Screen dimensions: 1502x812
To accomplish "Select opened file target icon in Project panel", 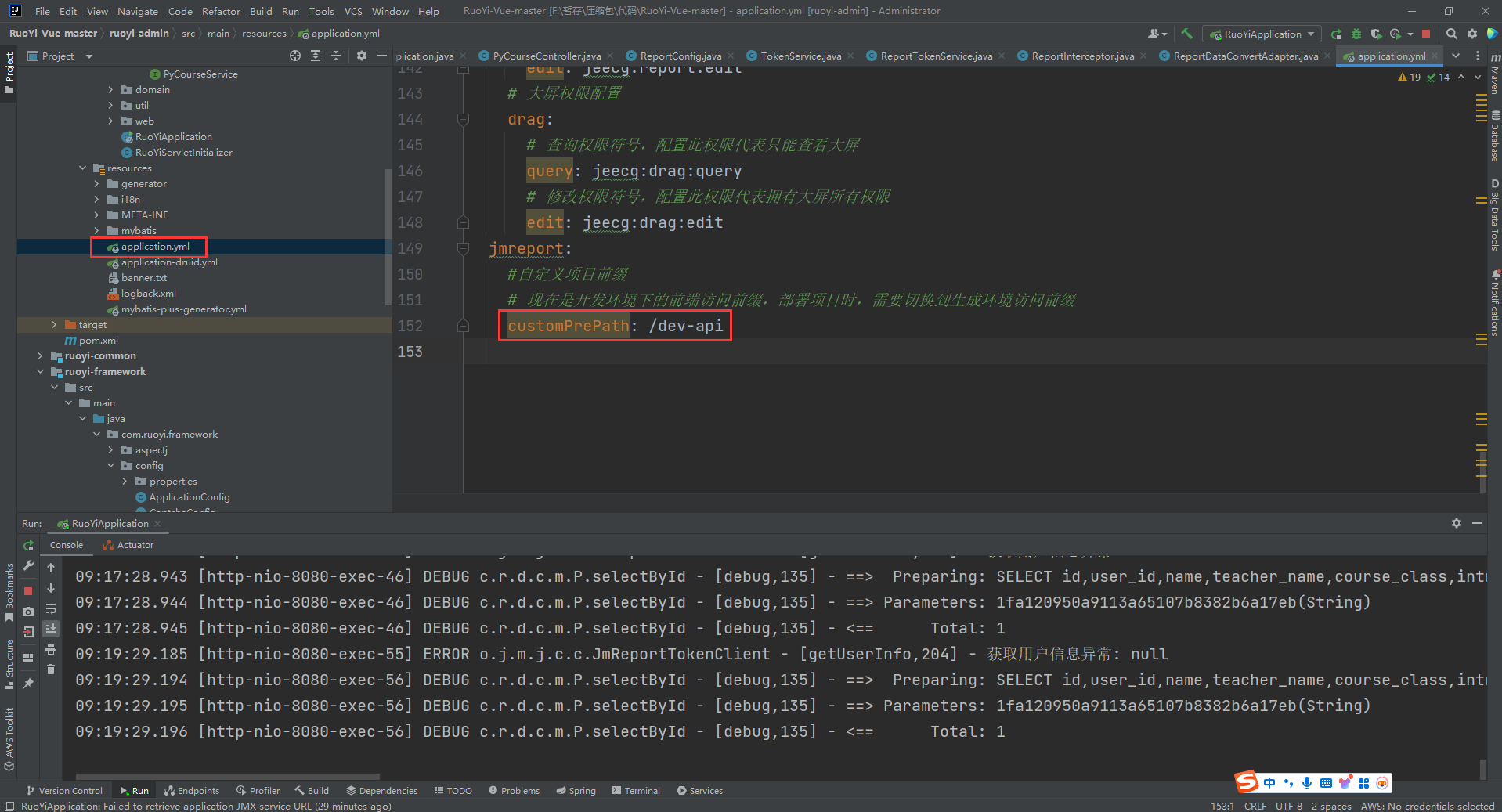I will click(295, 56).
